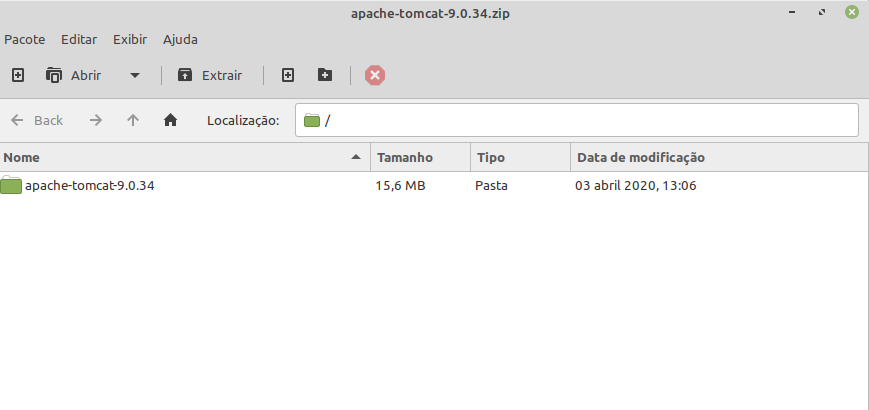Viewport: 869px width, 410px height.
Task: Sort by the Tipo column header
Action: click(x=520, y=157)
